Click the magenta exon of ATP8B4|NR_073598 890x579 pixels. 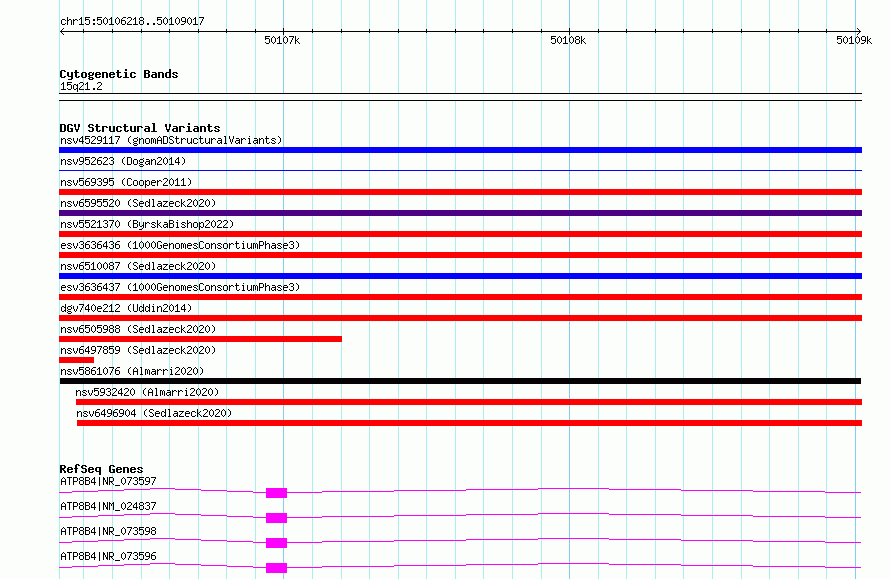coord(276,543)
